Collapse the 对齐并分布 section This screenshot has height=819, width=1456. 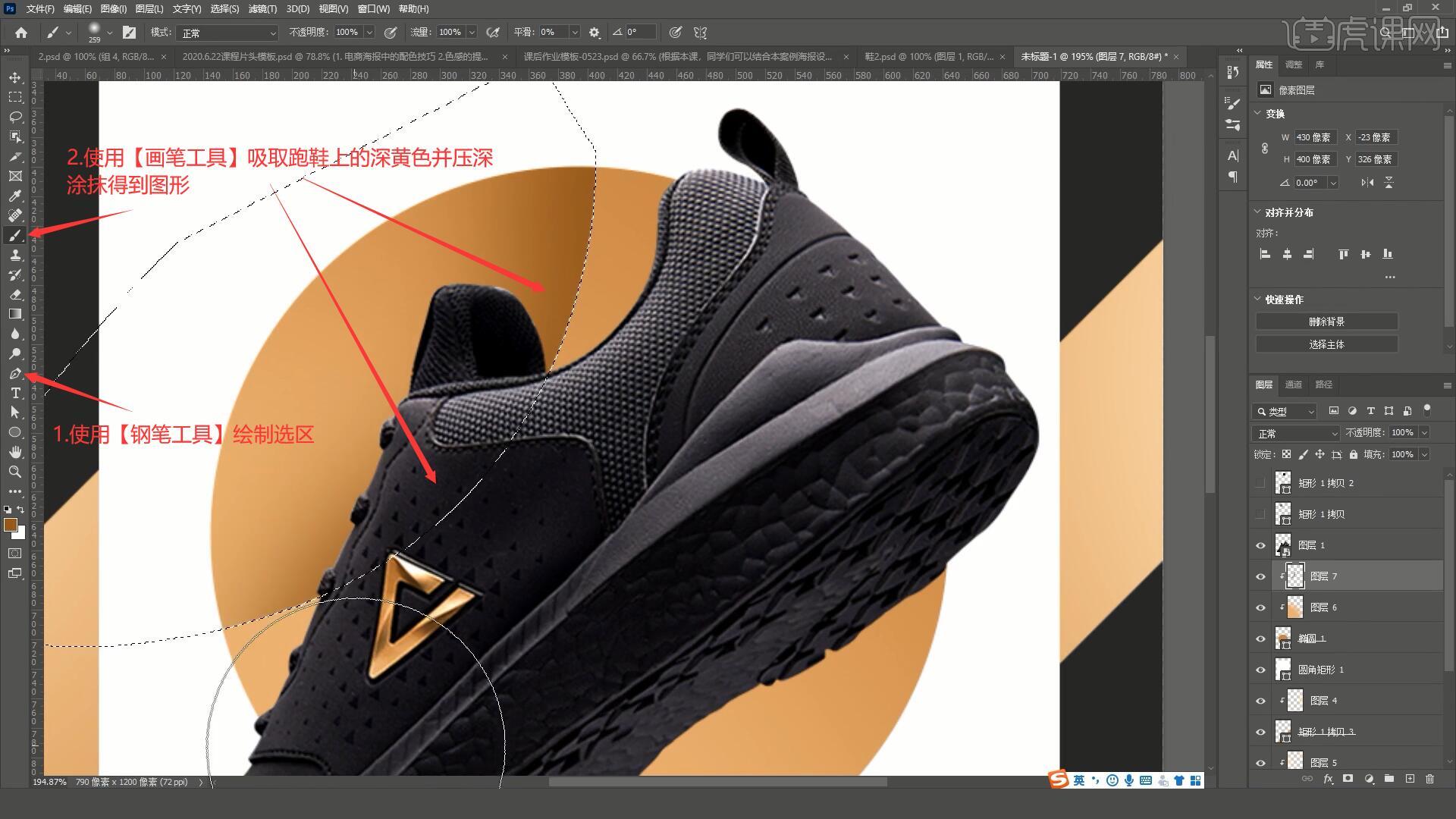[1257, 212]
